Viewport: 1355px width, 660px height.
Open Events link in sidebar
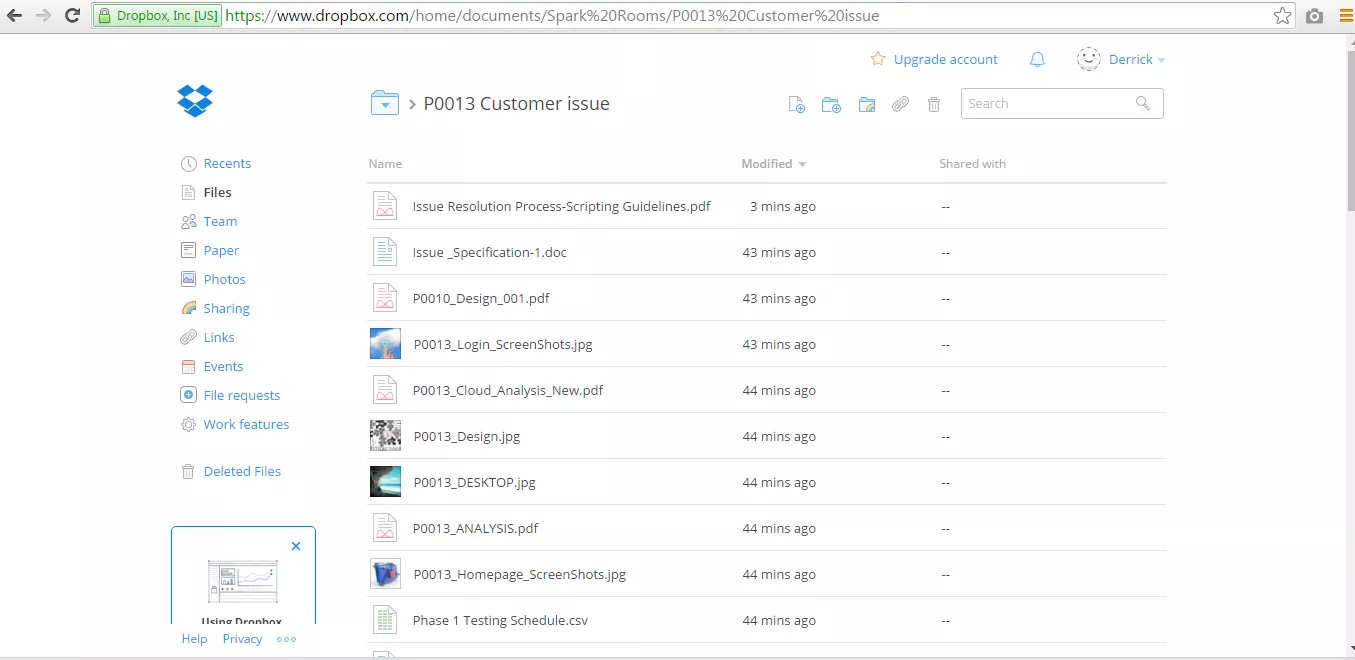(223, 367)
